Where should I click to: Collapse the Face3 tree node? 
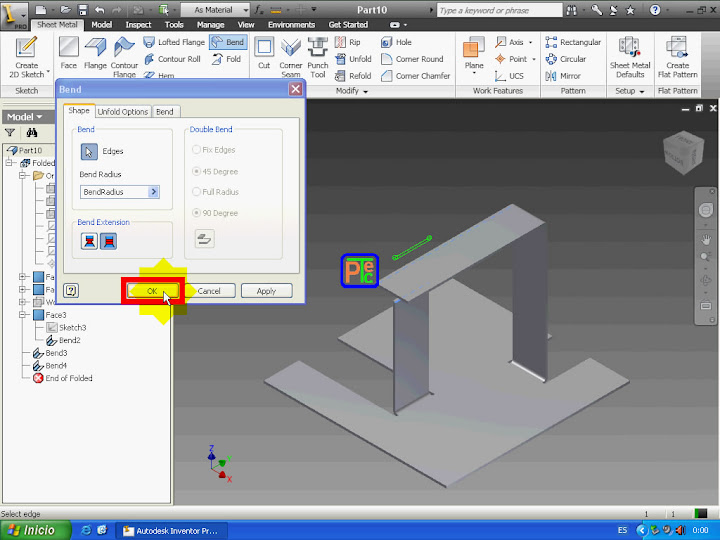(x=22, y=315)
